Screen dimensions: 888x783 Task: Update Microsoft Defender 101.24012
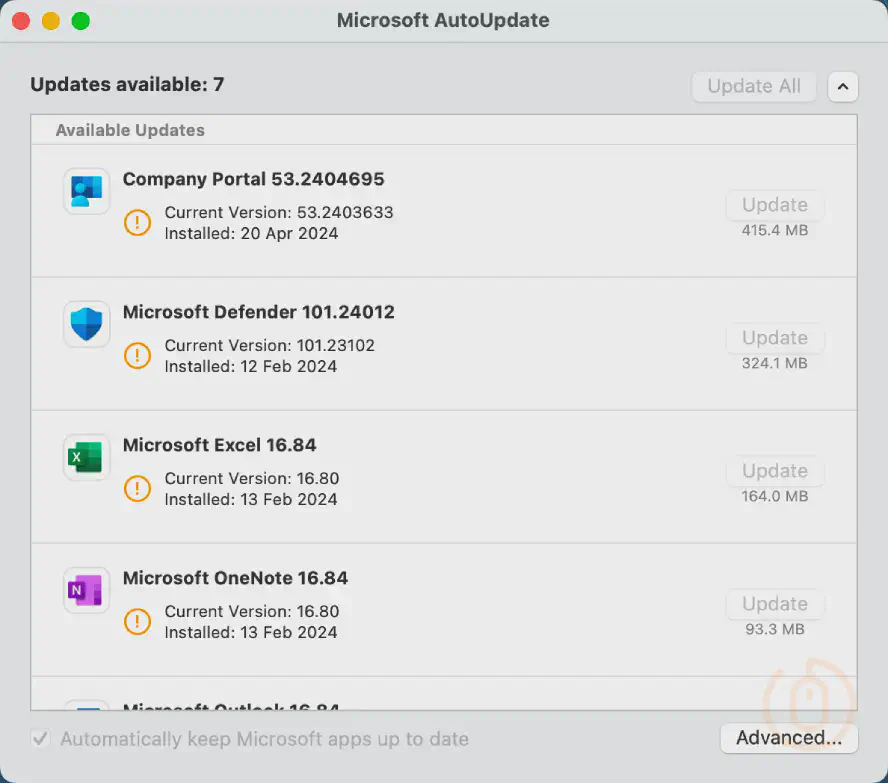[x=775, y=338]
